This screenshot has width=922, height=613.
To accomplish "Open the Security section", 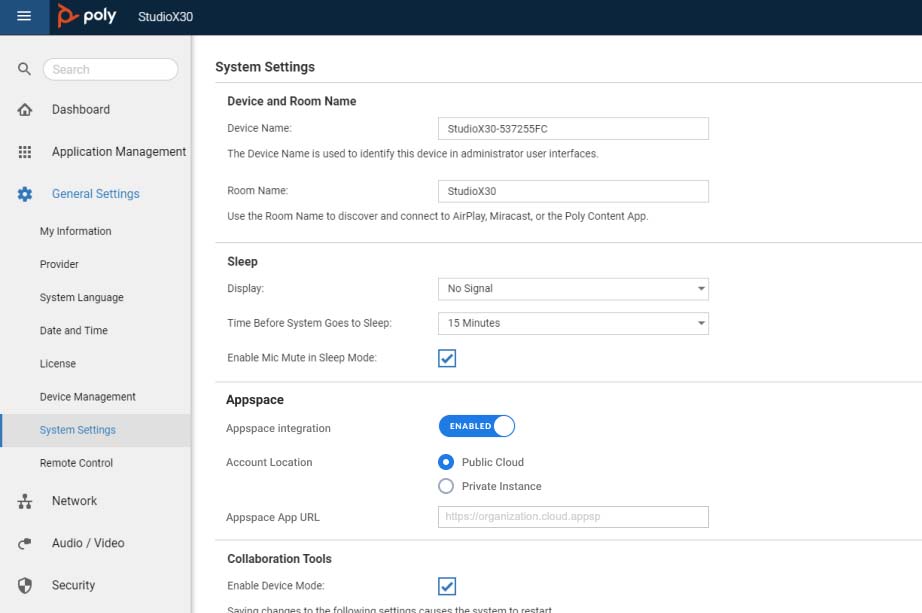I will (73, 585).
